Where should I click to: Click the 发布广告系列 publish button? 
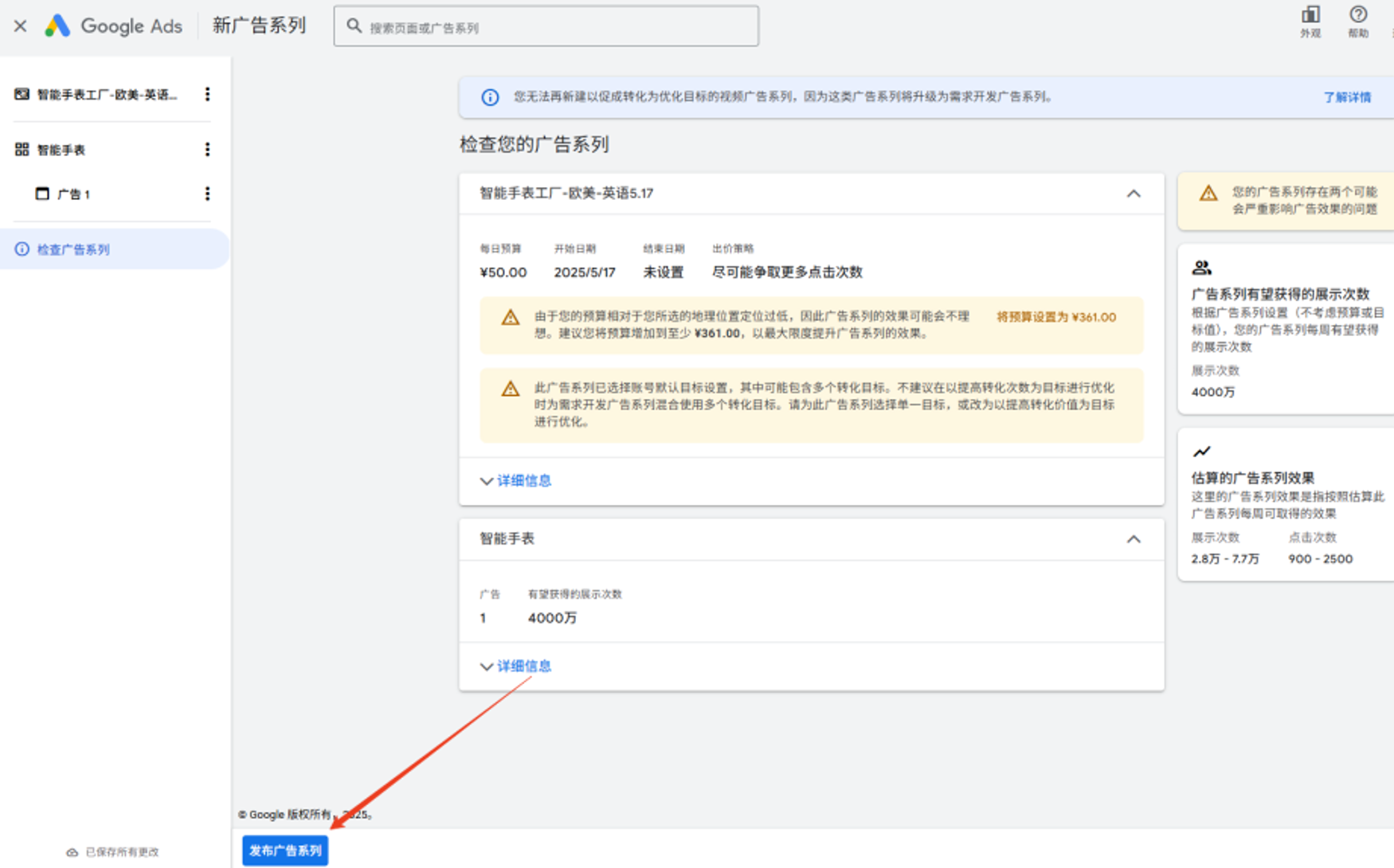285,850
